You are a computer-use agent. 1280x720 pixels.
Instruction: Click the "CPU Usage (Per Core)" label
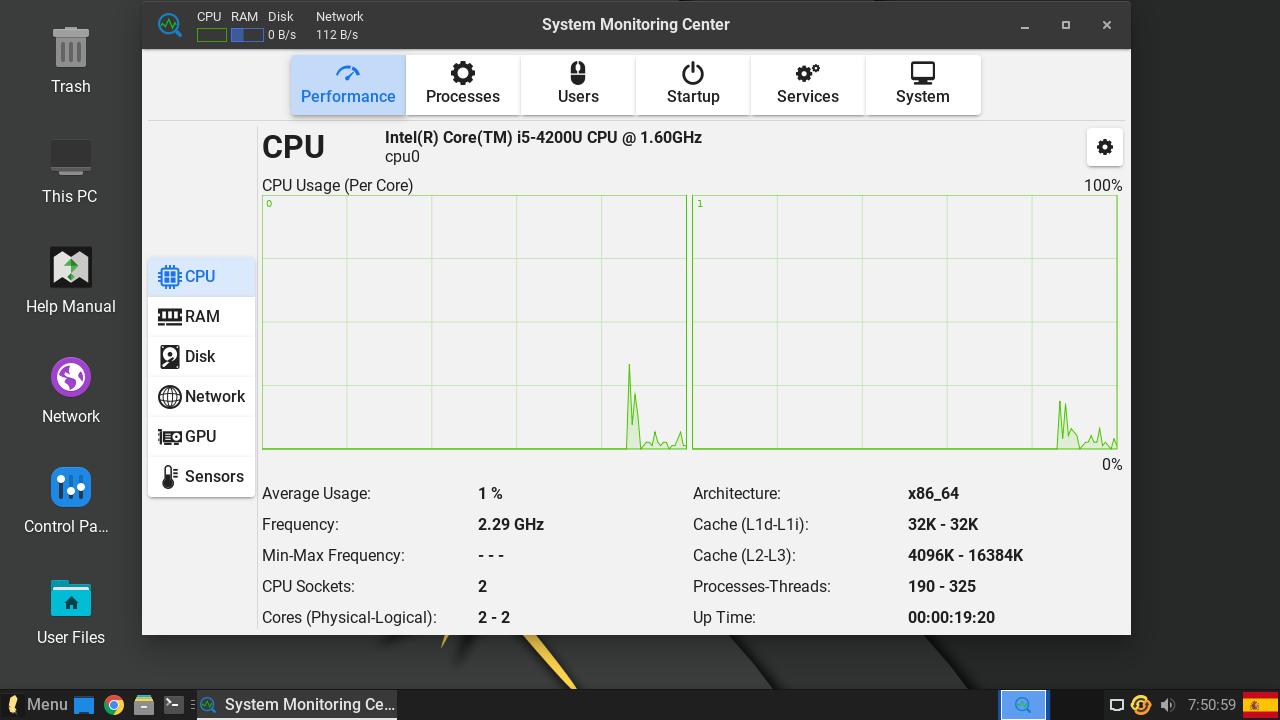pos(338,185)
